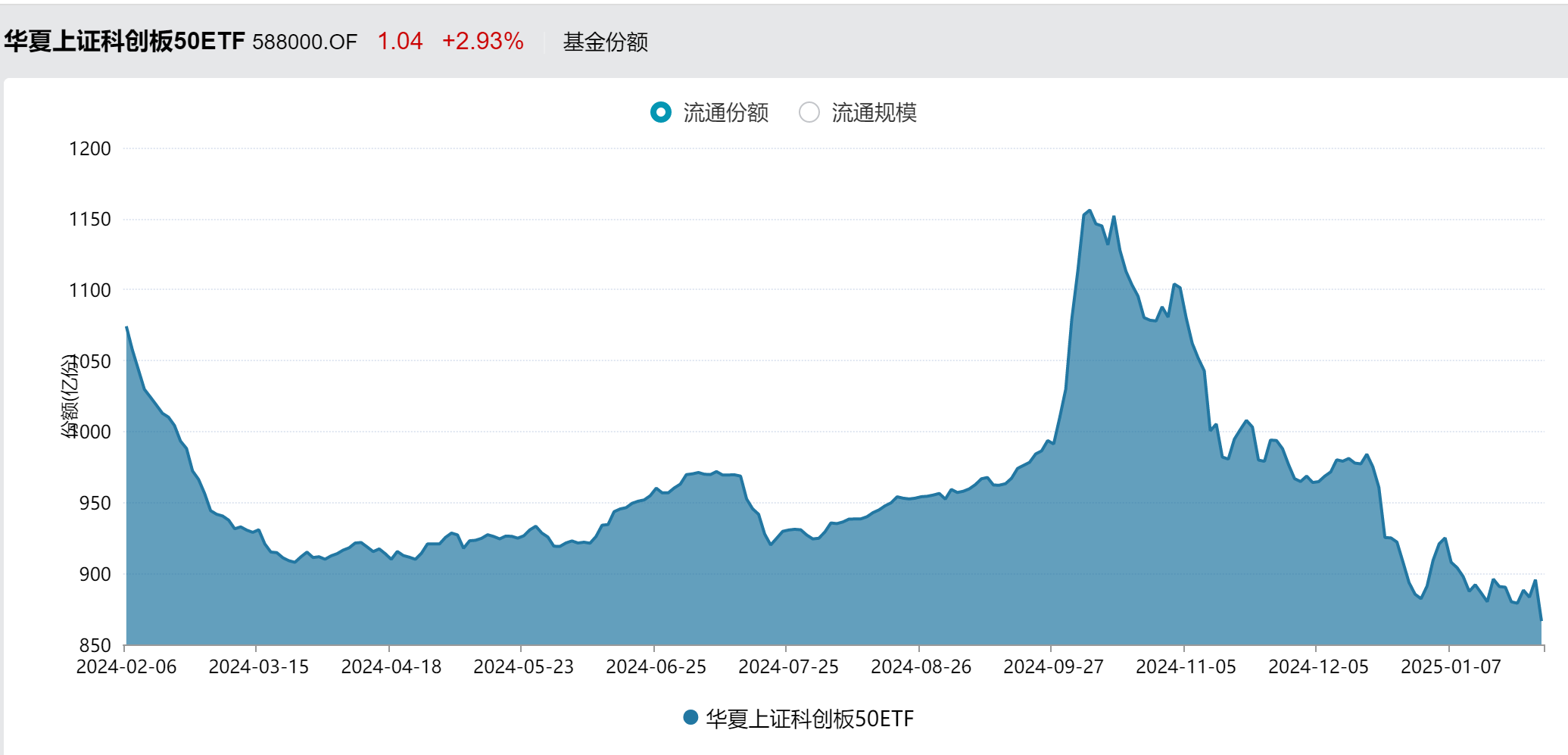The width and height of the screenshot is (1568, 755).
Task: Toggle the 华夏上证科创板50ETF legend marker
Action: 690,717
